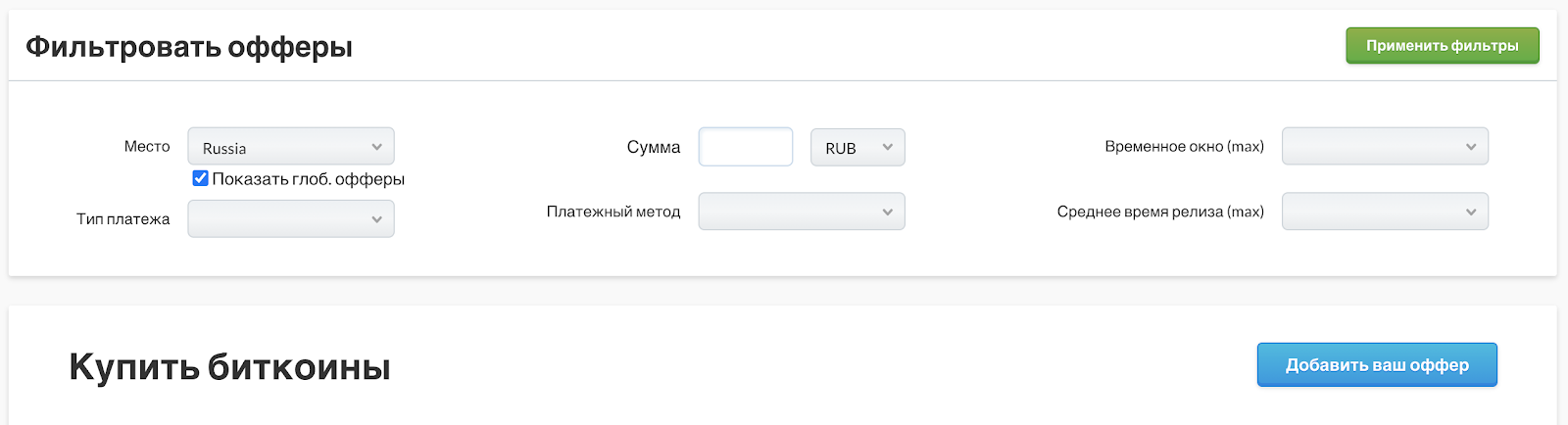1568x425 pixels.
Task: Click the arrow icon in Тип платежа field
Action: click(x=376, y=219)
